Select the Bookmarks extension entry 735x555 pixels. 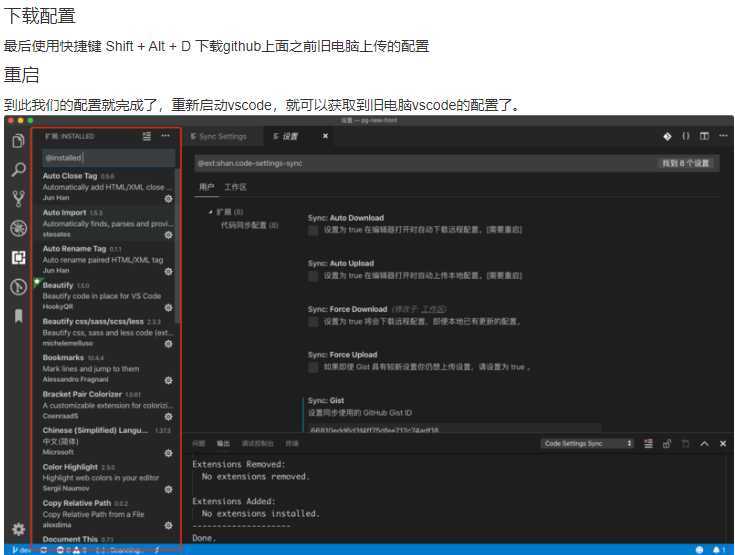(x=108, y=368)
